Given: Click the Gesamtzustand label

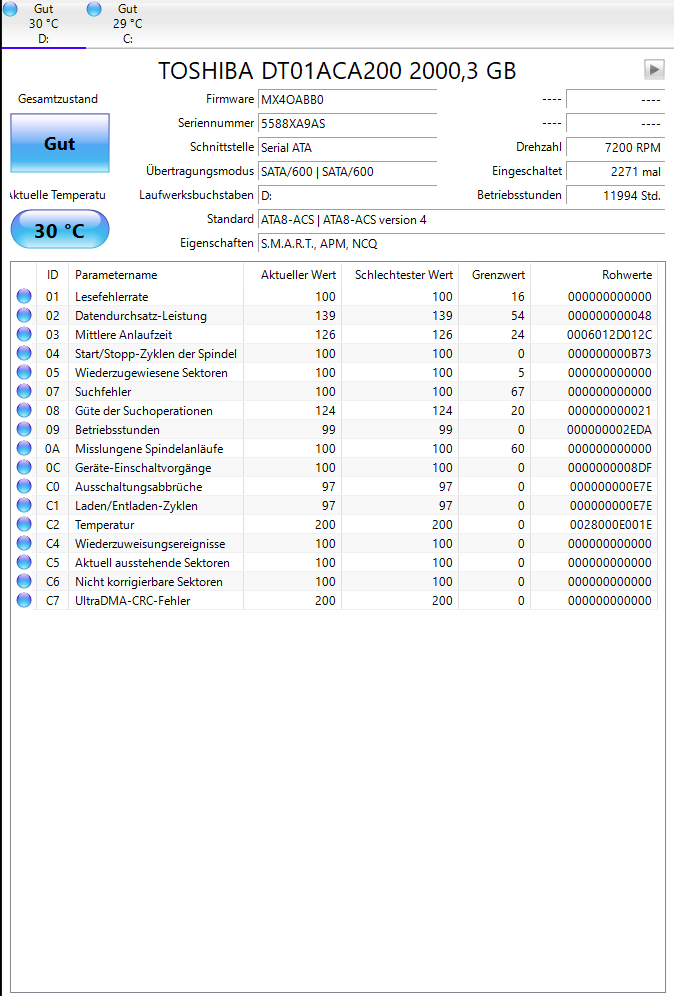Looking at the screenshot, I should click(x=58, y=99).
